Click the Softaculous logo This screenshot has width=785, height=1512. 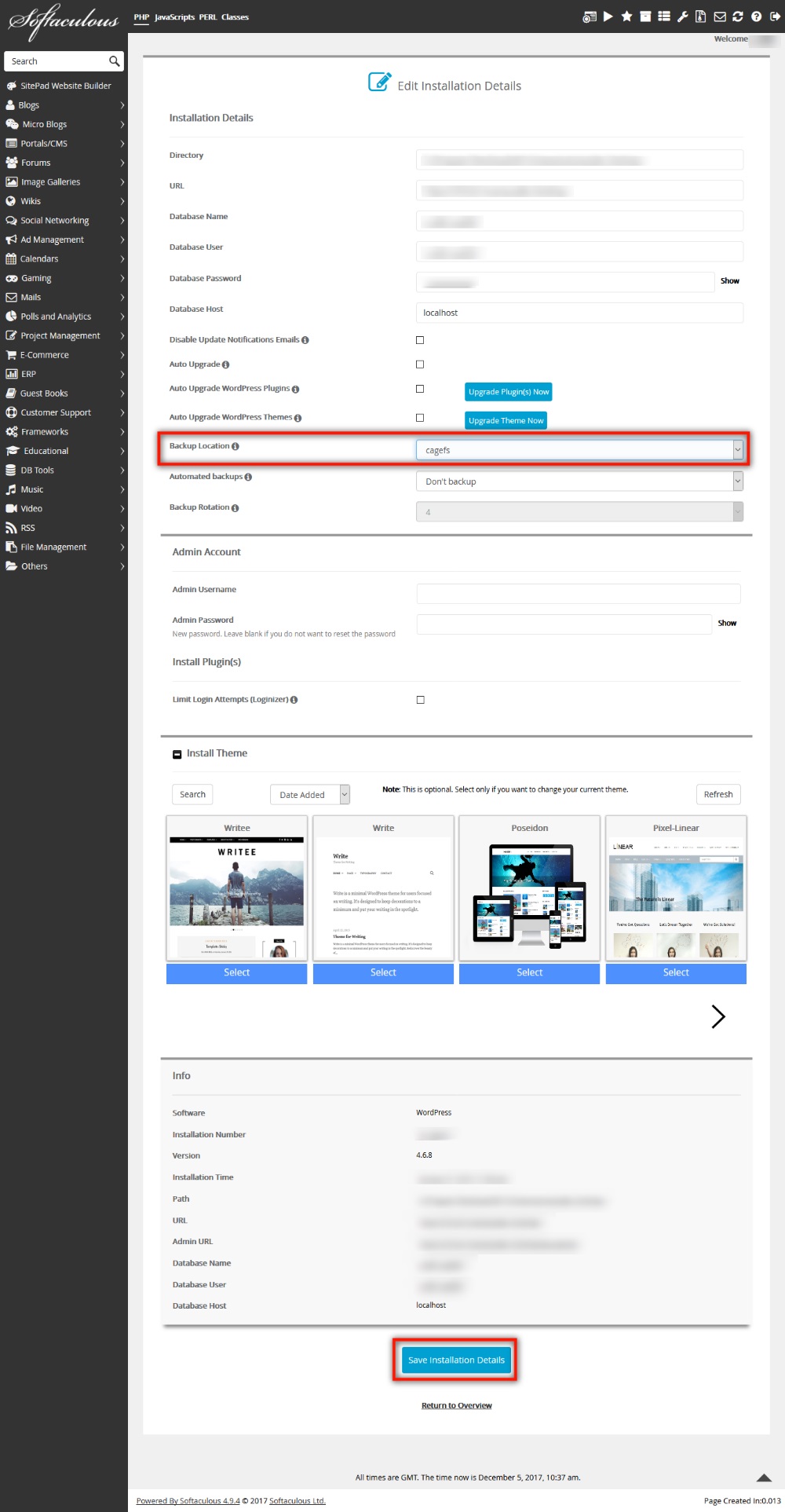click(63, 22)
